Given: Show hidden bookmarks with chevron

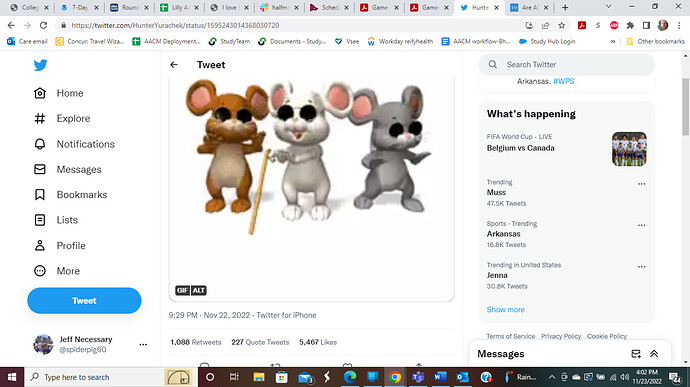Looking at the screenshot, I should 613,41.
